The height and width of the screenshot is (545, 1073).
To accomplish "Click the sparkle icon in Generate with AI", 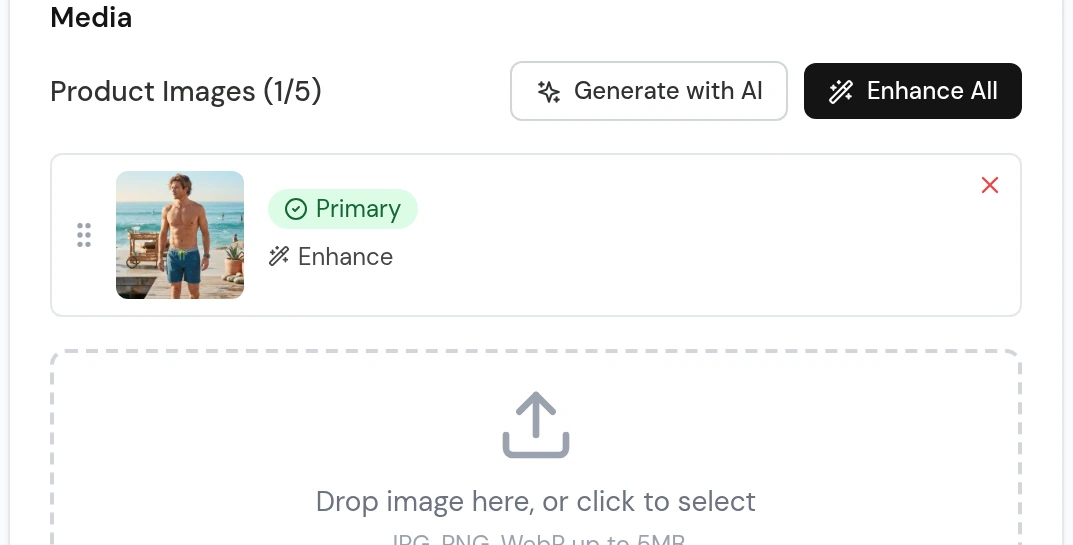I will (x=549, y=92).
